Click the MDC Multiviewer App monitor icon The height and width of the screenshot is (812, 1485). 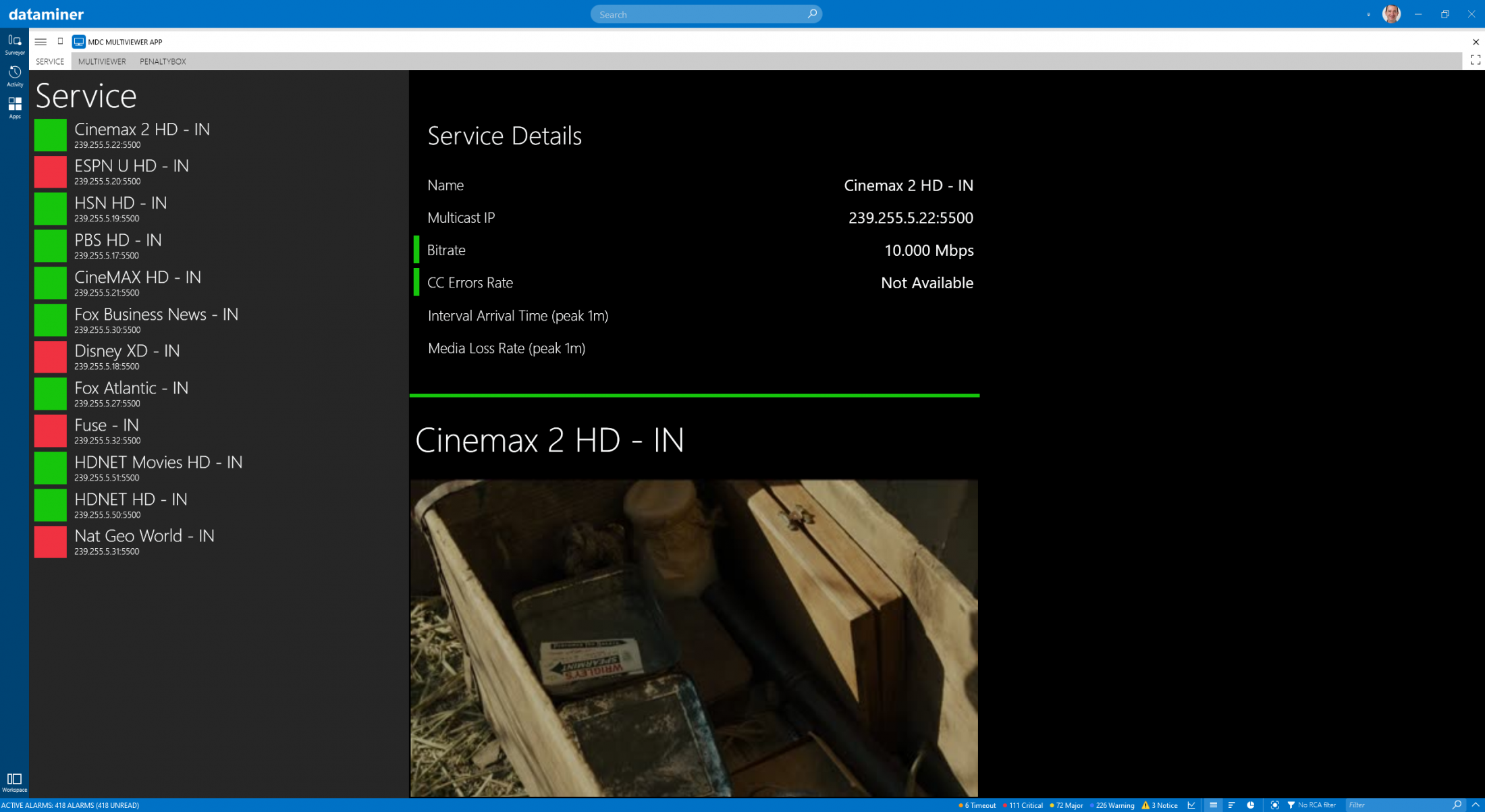click(79, 42)
